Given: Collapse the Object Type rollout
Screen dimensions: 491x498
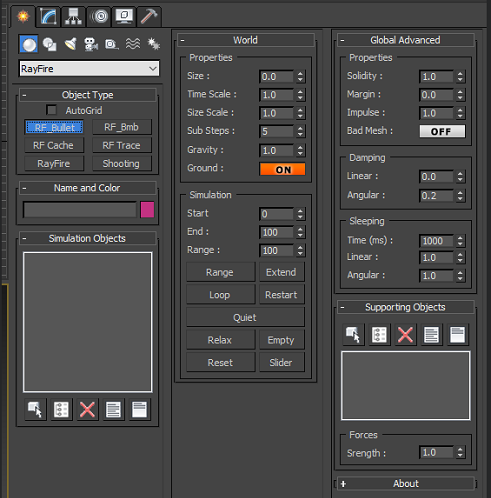Looking at the screenshot, I should (x=87, y=95).
